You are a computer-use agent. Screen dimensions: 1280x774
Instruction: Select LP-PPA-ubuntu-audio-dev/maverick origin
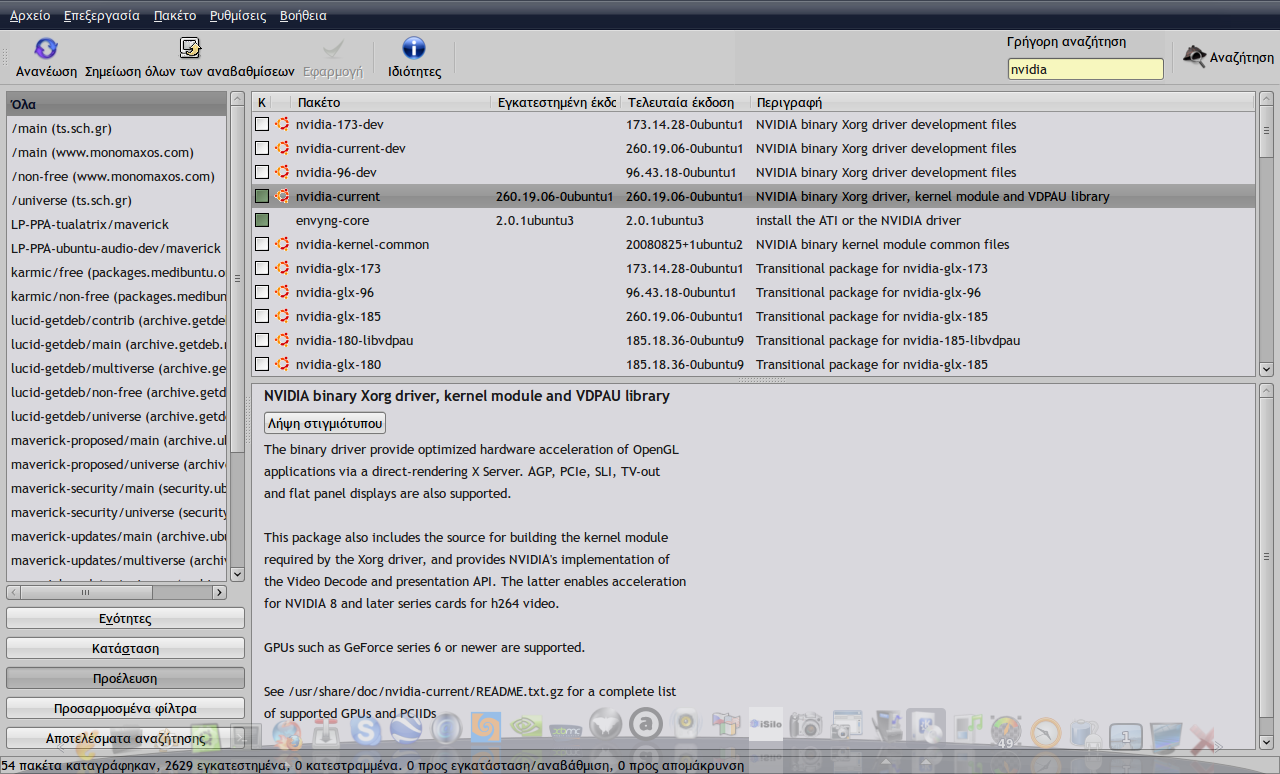(x=117, y=248)
